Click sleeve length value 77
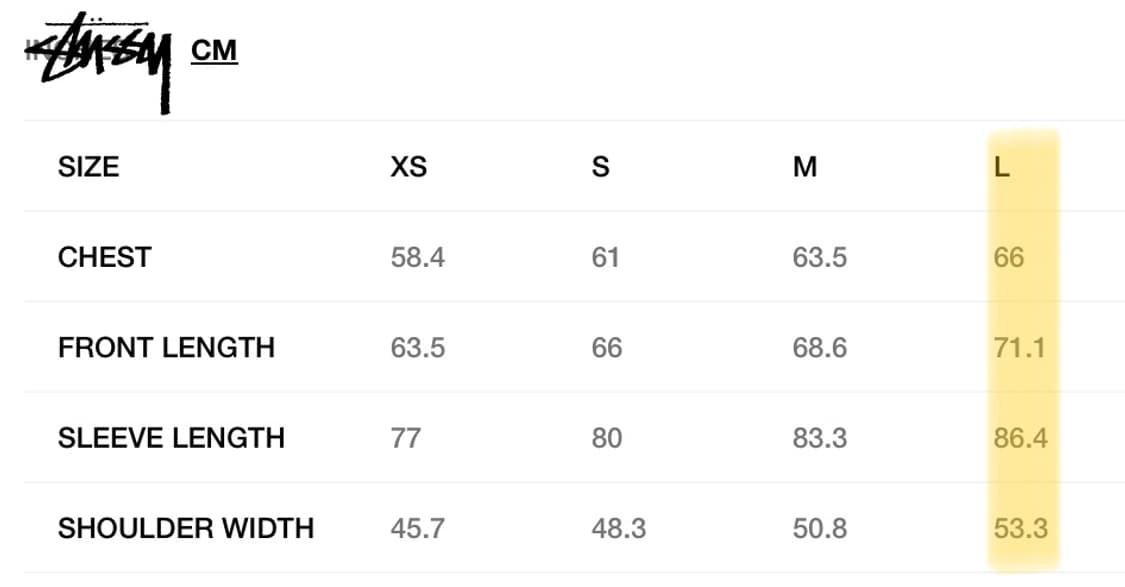 tap(405, 438)
